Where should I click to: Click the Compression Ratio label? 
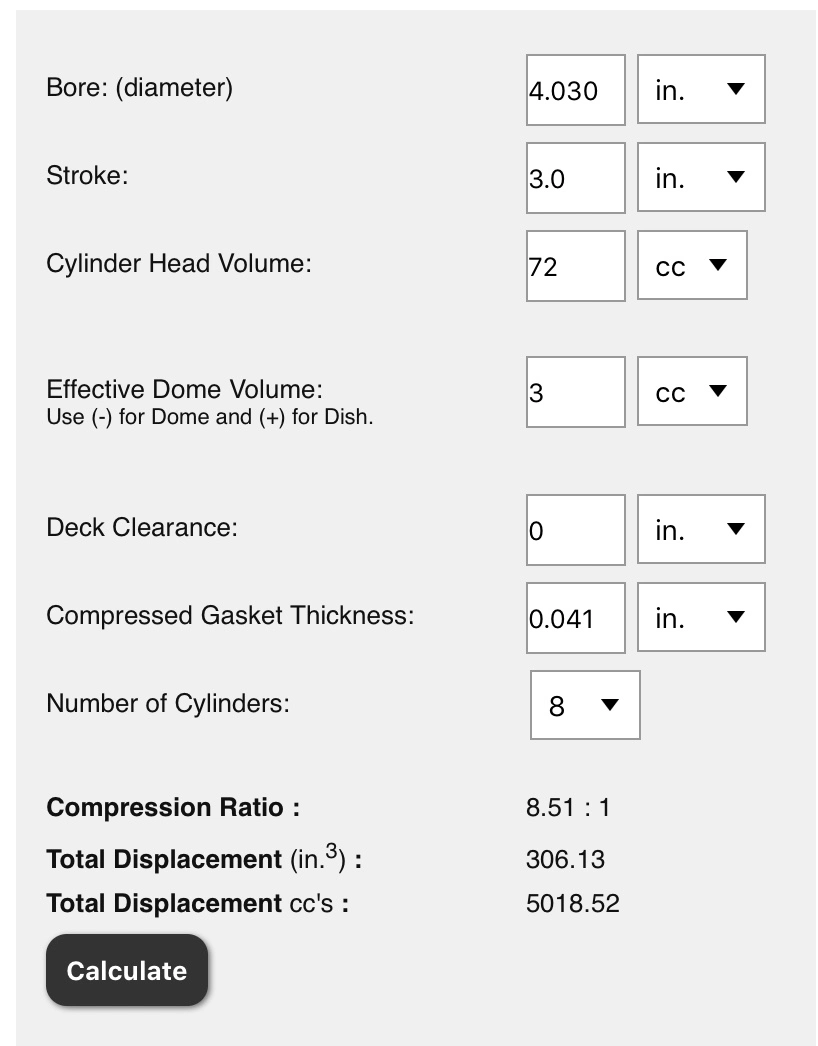(x=173, y=808)
